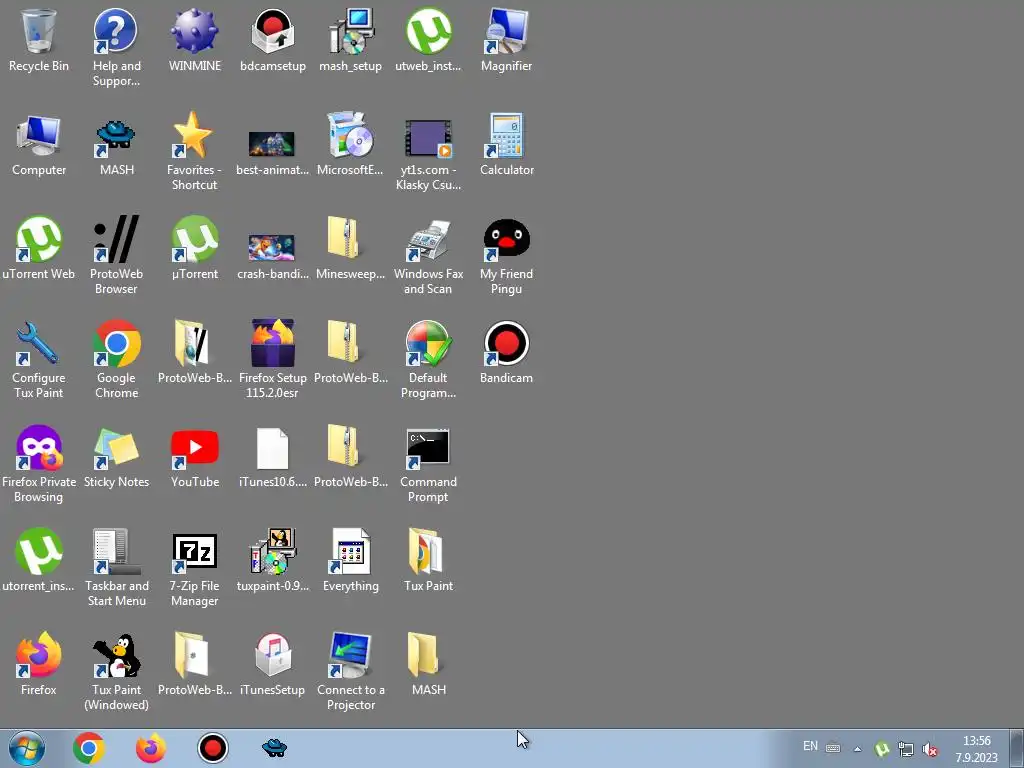Select the YouTube desktop shortcut
Image resolution: width=1024 pixels, height=768 pixels.
194,447
